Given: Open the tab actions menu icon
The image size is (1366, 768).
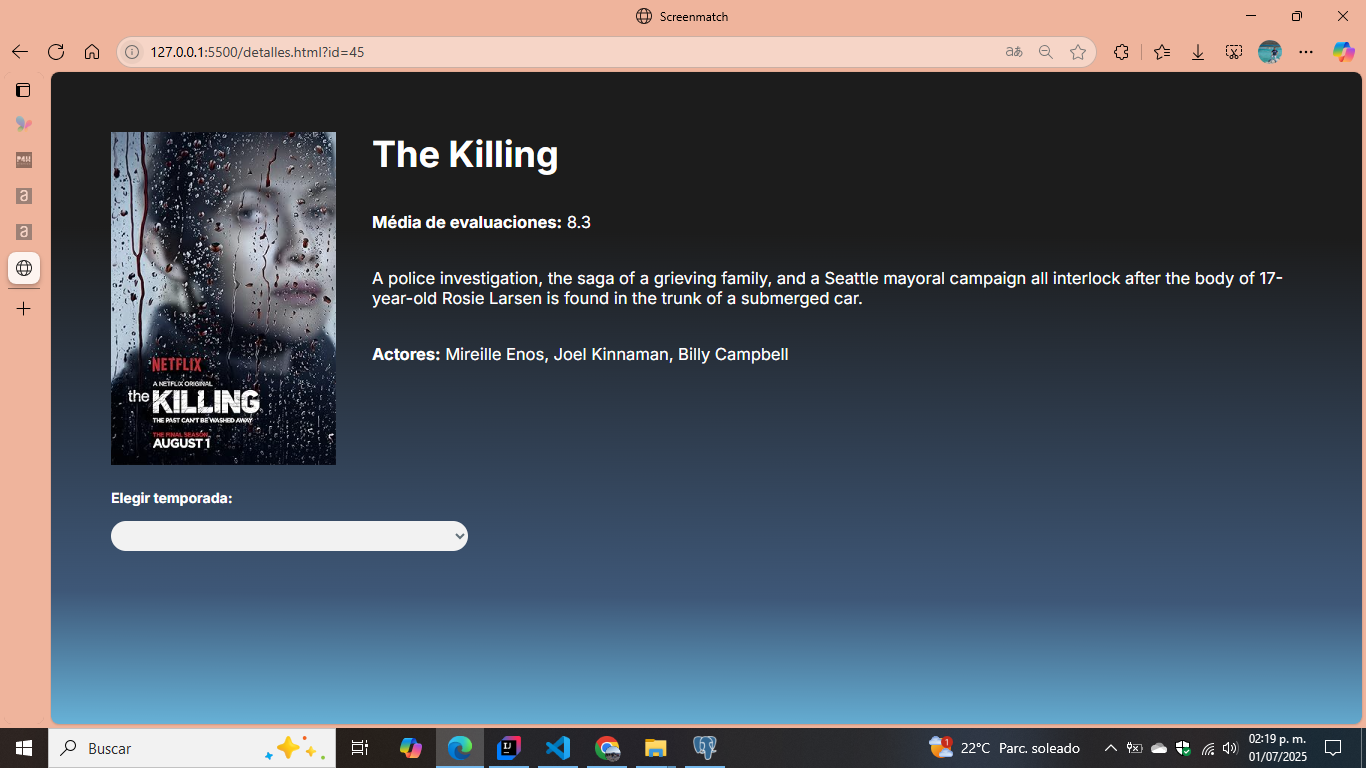Looking at the screenshot, I should click(x=23, y=90).
